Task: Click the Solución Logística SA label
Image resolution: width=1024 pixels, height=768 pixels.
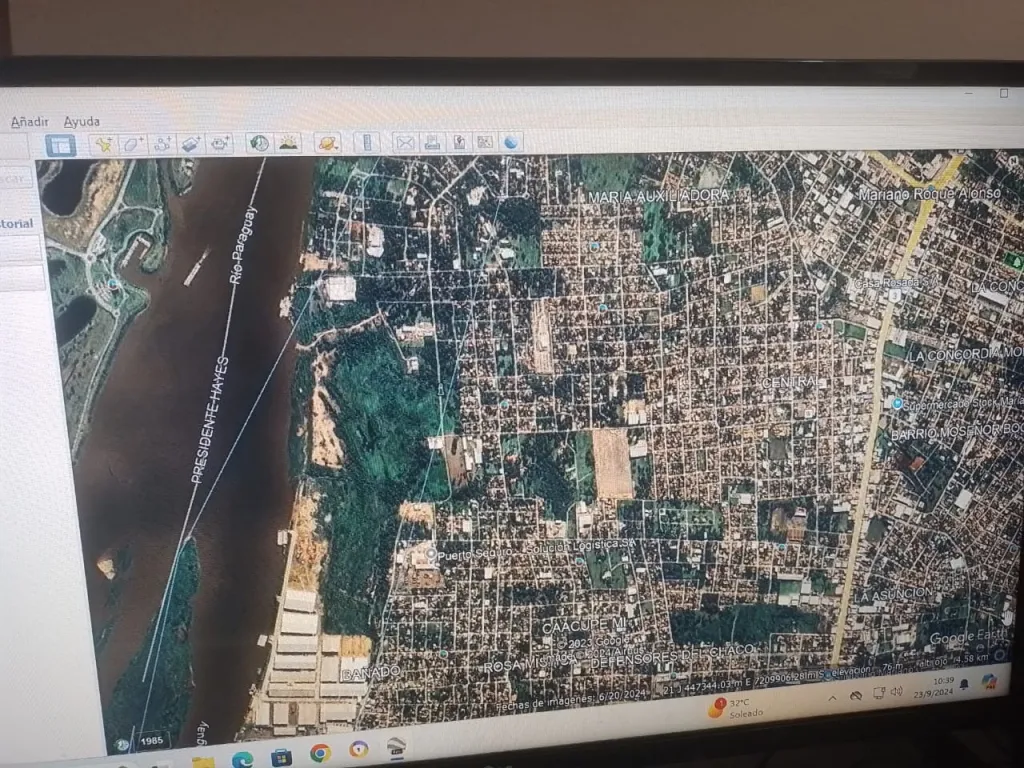Action: [580, 546]
